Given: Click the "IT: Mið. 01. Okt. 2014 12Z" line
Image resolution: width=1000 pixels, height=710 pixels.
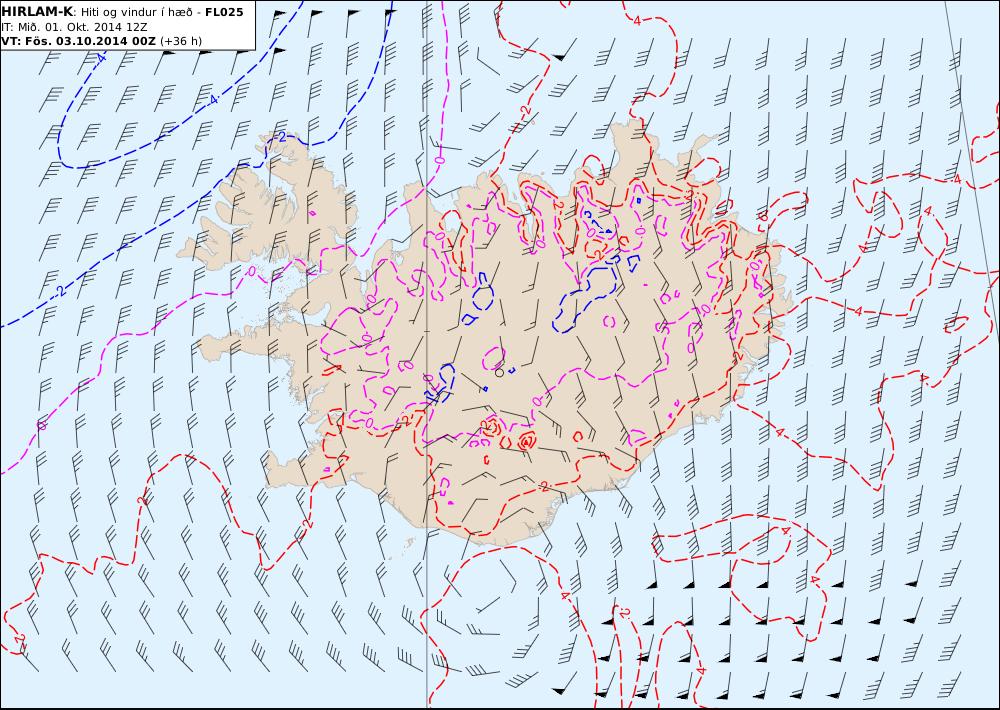Looking at the screenshot, I should (x=74, y=27).
